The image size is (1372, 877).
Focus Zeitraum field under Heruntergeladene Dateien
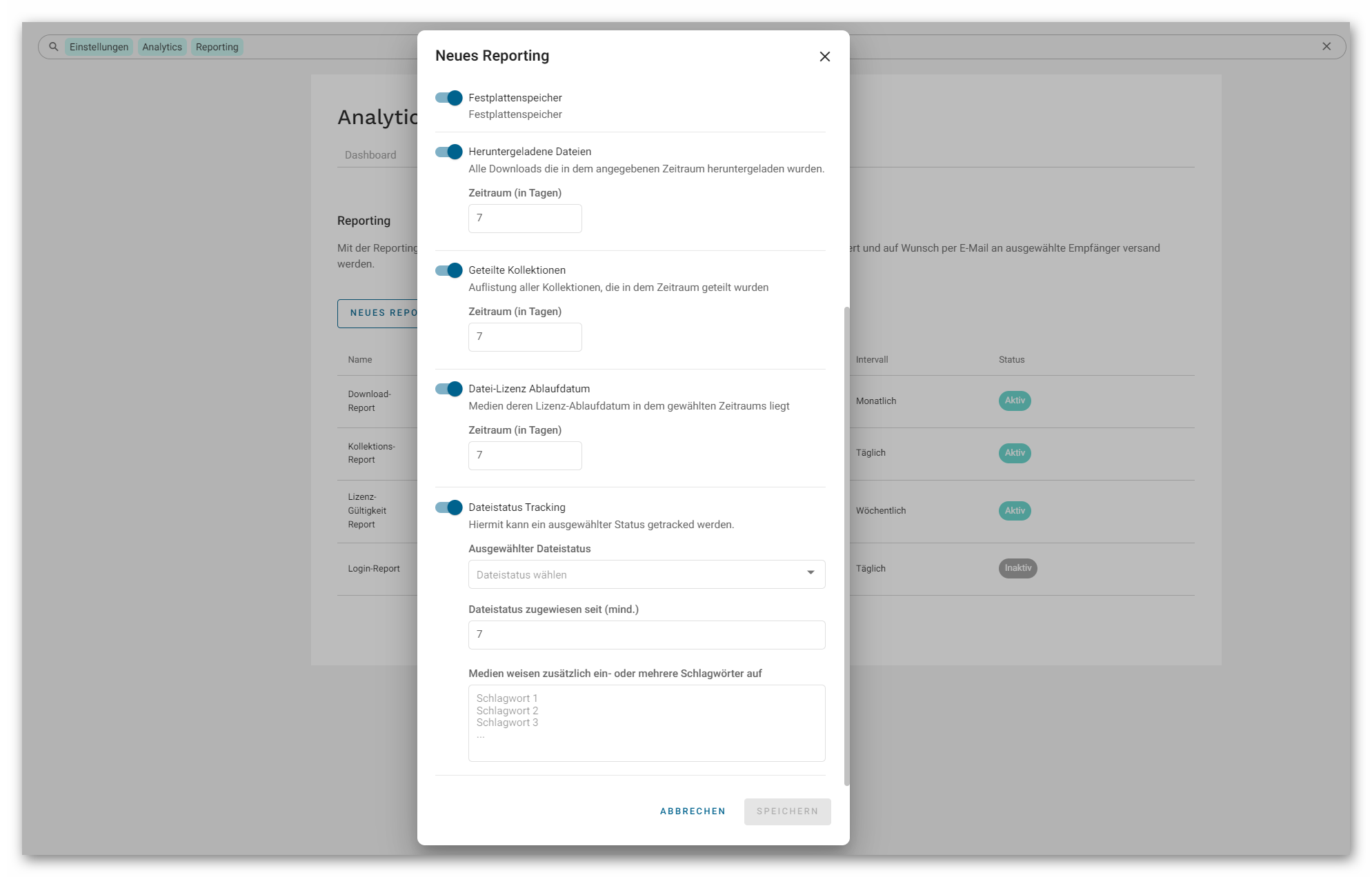point(525,219)
